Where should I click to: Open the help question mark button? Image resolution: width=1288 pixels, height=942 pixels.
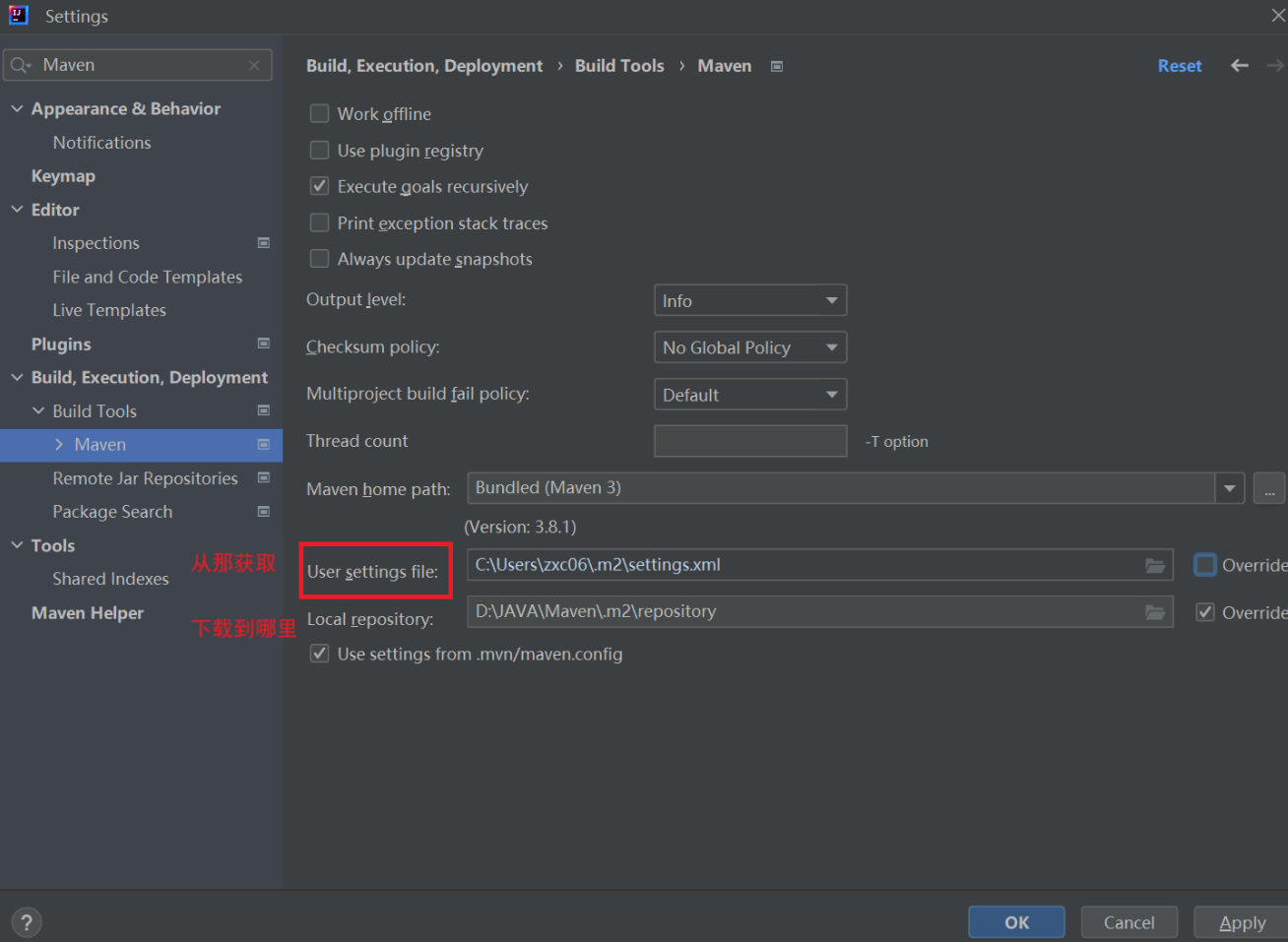click(x=27, y=922)
